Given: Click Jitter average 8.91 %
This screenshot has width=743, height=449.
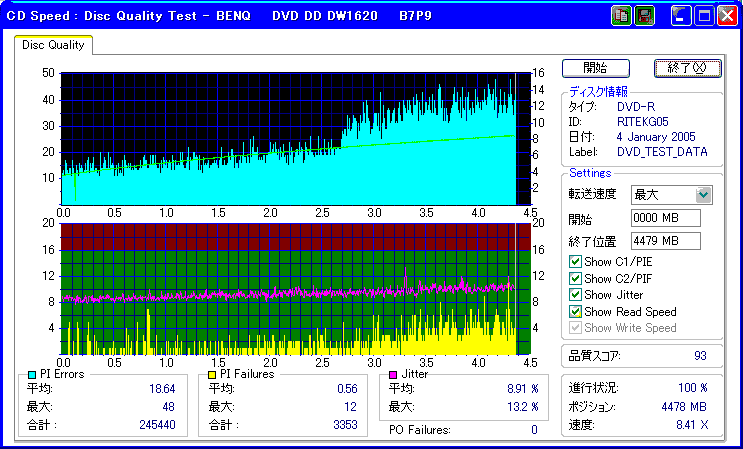Looking at the screenshot, I should [523, 389].
